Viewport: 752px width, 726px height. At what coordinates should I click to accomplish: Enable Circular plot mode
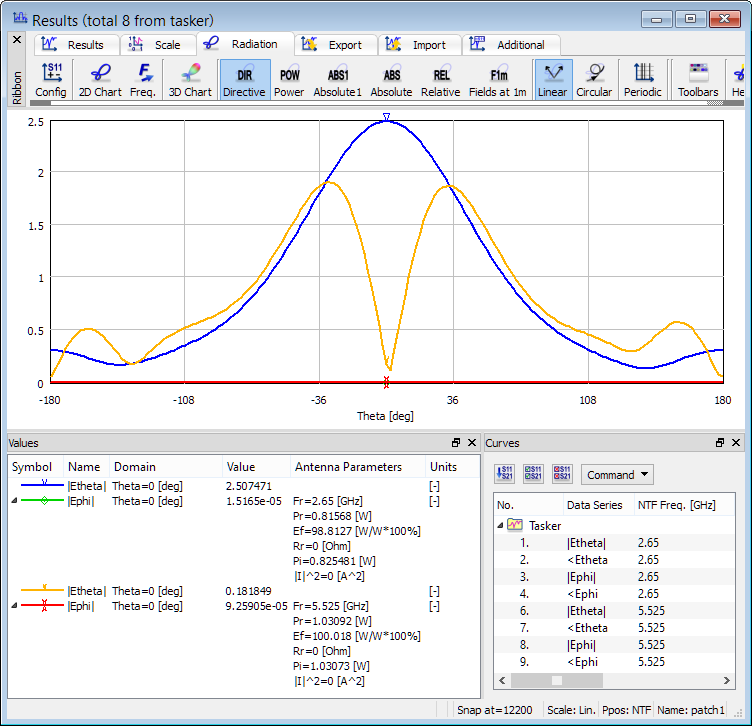point(594,79)
